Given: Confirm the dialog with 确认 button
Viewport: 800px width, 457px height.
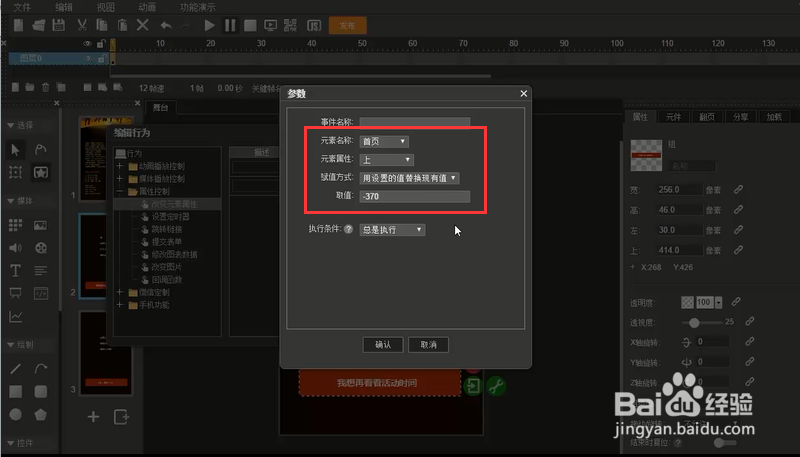Looking at the screenshot, I should coord(383,345).
